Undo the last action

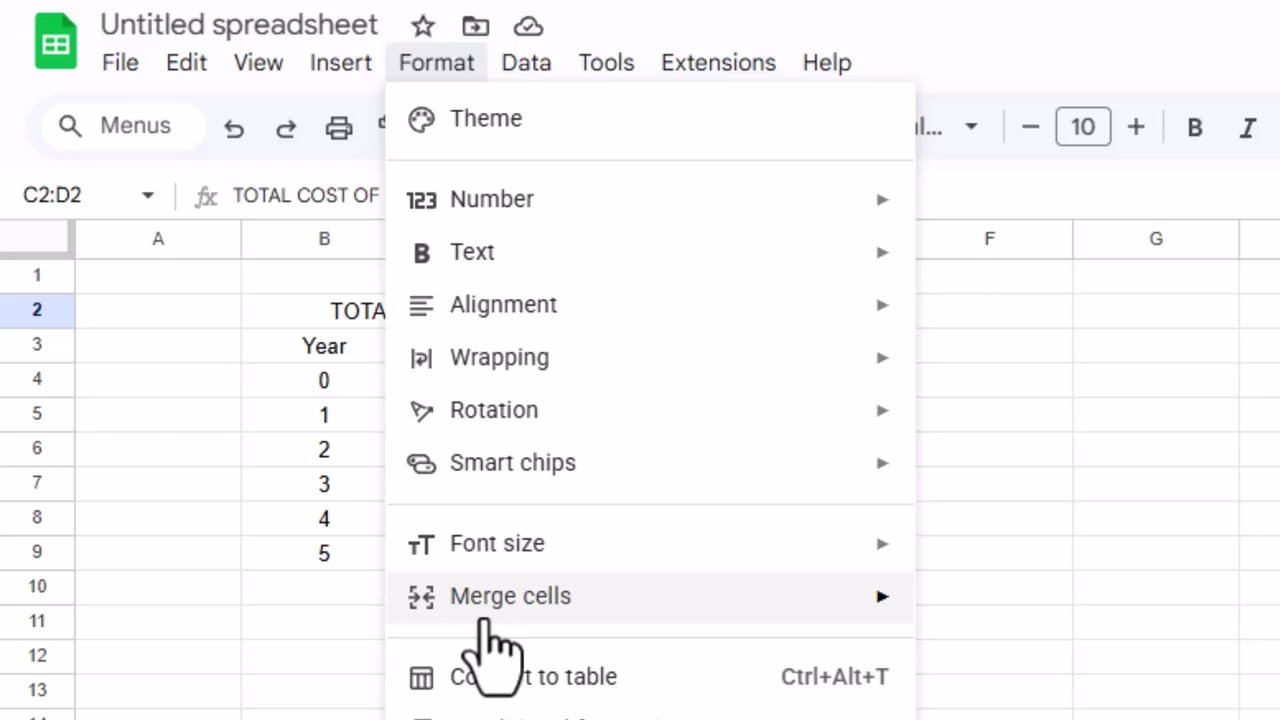(234, 127)
